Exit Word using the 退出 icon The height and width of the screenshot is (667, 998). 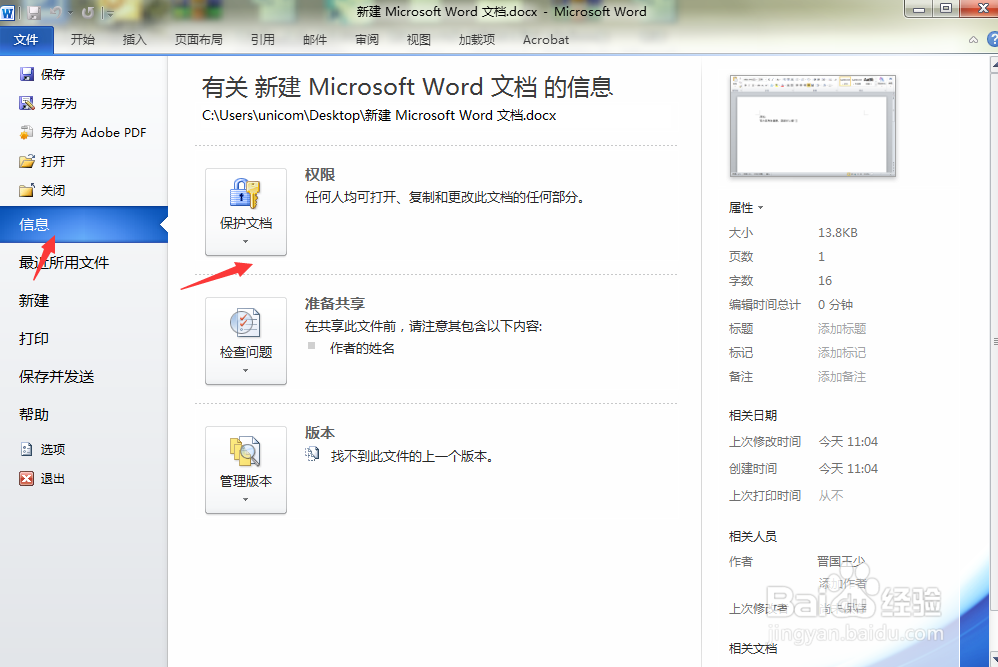(x=42, y=478)
